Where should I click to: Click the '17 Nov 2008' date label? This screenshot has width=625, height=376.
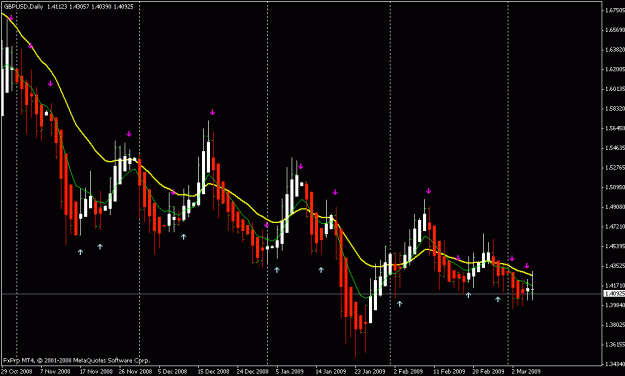[x=96, y=371]
